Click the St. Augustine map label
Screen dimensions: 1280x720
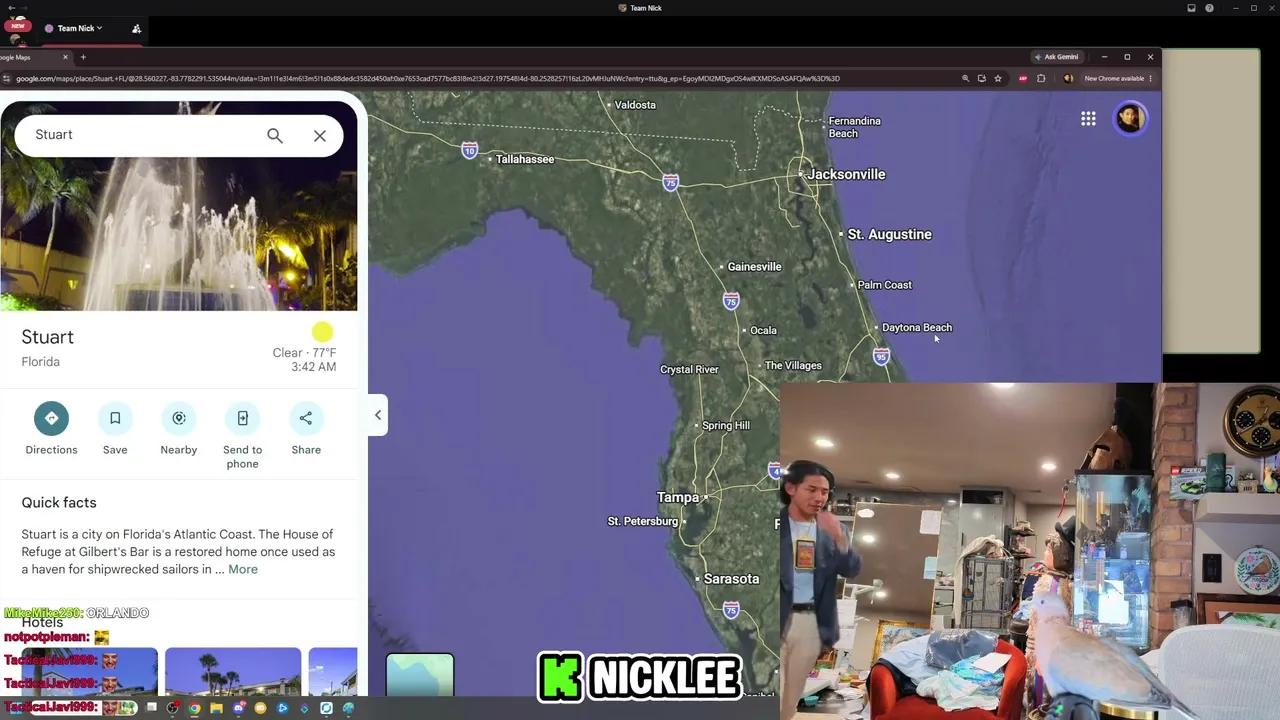(x=889, y=234)
